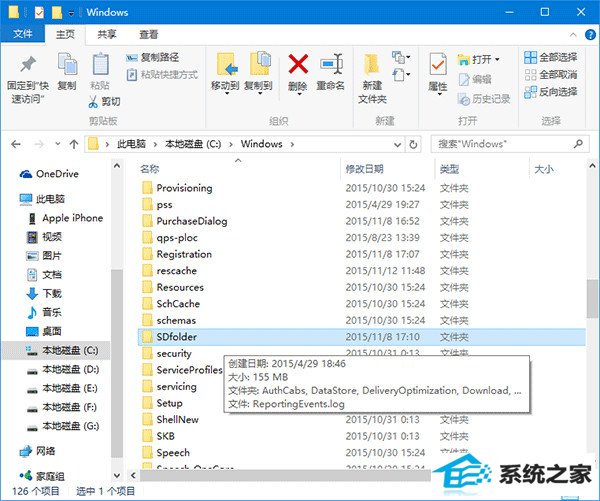Click the Copy (复制) ribbon icon
This screenshot has height=501, width=600.
pyautogui.click(x=67, y=64)
